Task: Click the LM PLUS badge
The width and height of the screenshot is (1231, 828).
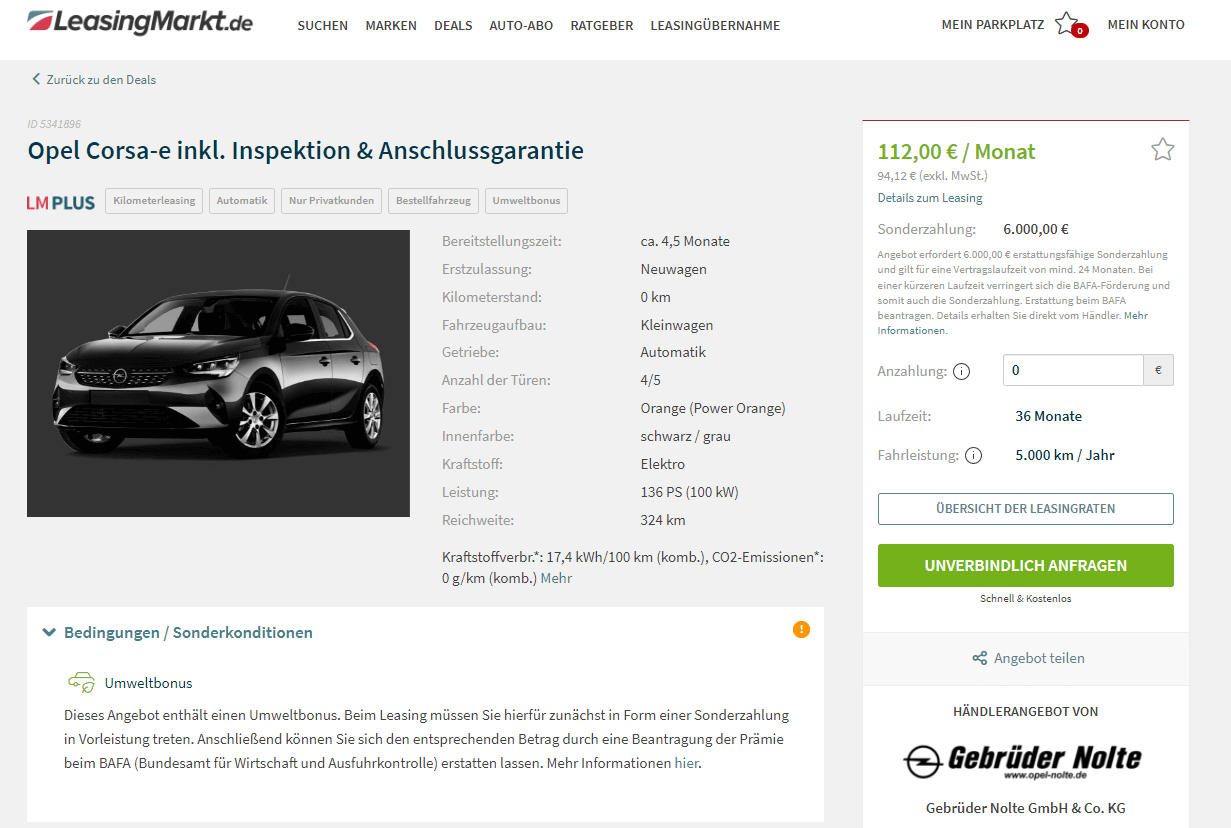Action: 61,202
